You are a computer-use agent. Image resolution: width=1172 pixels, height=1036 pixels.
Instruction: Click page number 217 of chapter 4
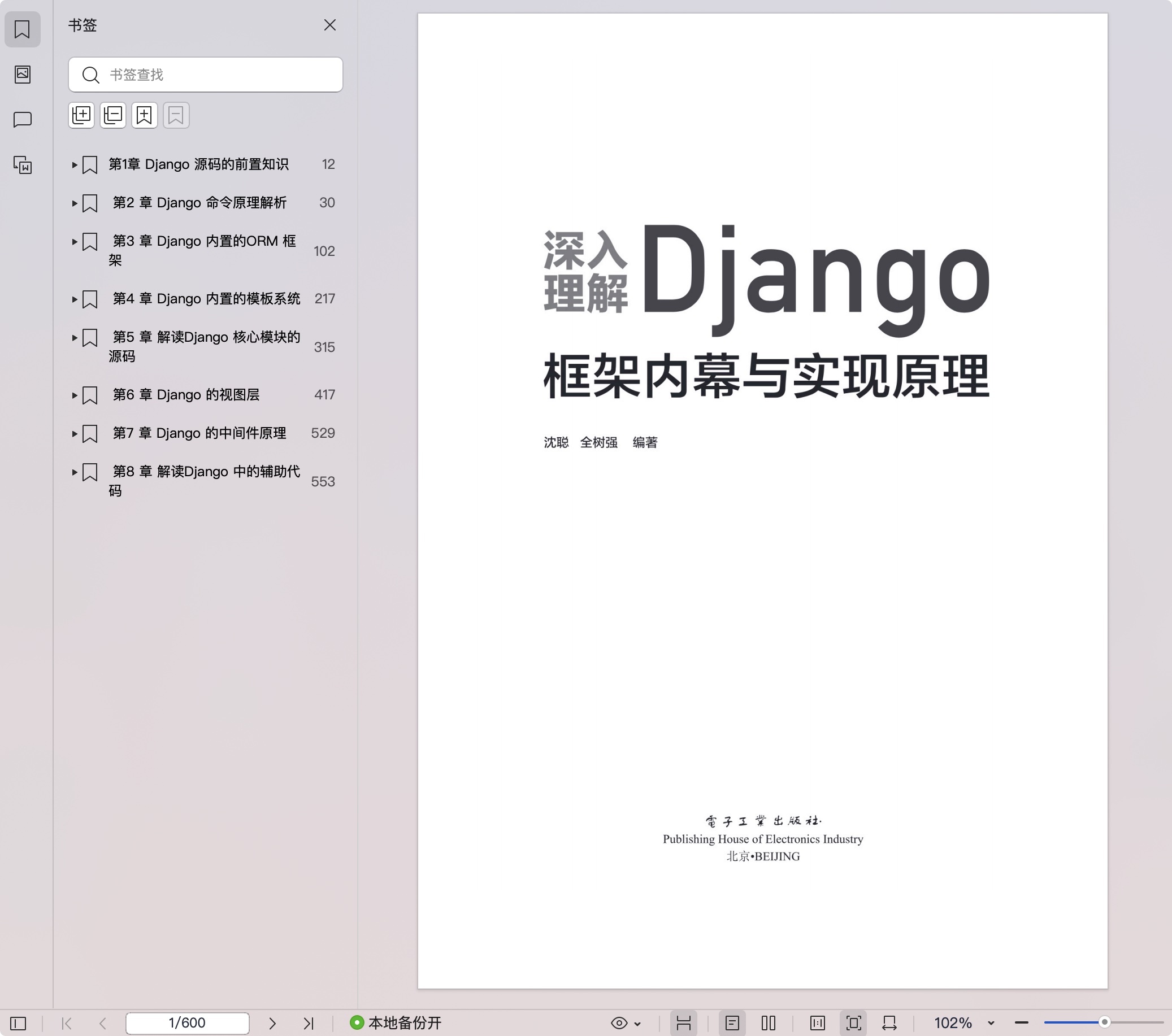pos(324,299)
